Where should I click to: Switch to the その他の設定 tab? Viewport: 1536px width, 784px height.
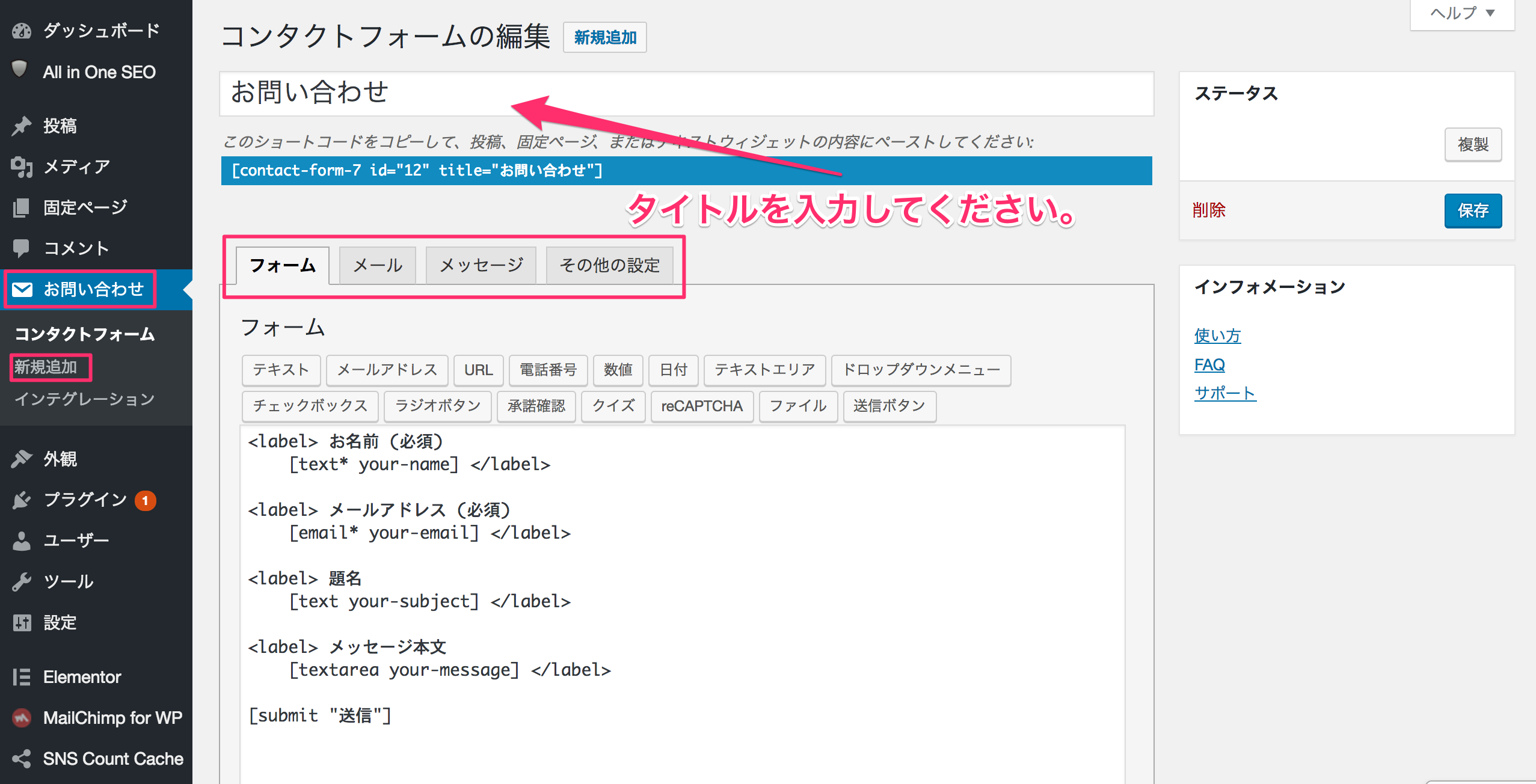pos(609,265)
